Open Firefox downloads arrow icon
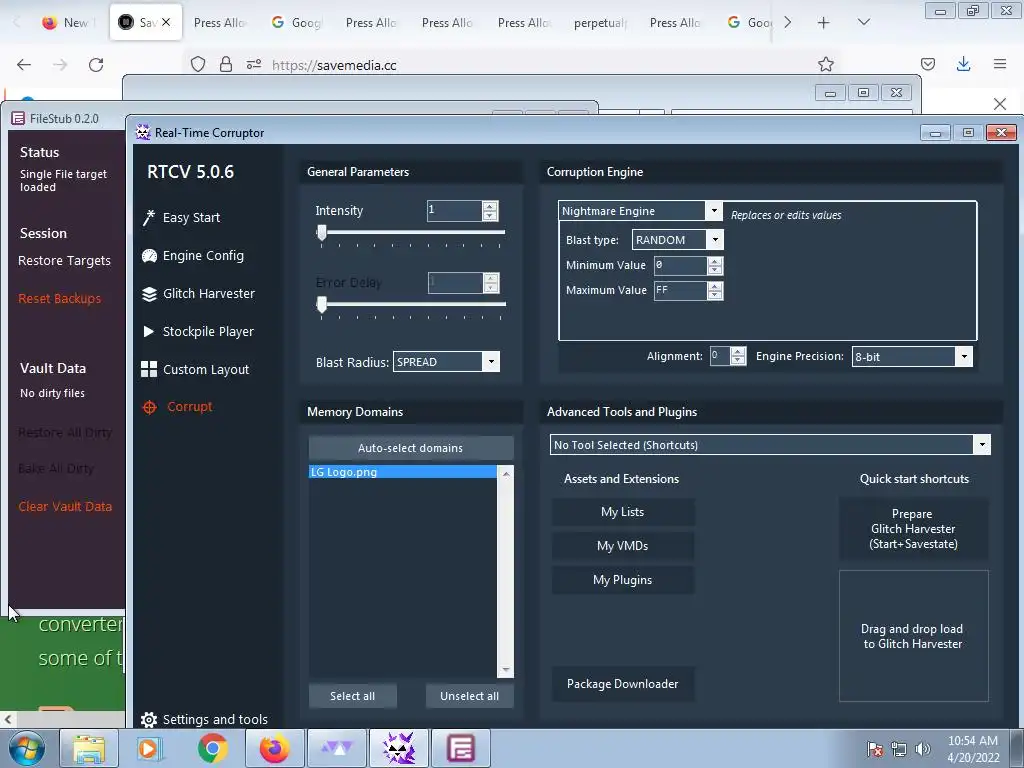Screen dimensions: 1024x768 click(963, 64)
